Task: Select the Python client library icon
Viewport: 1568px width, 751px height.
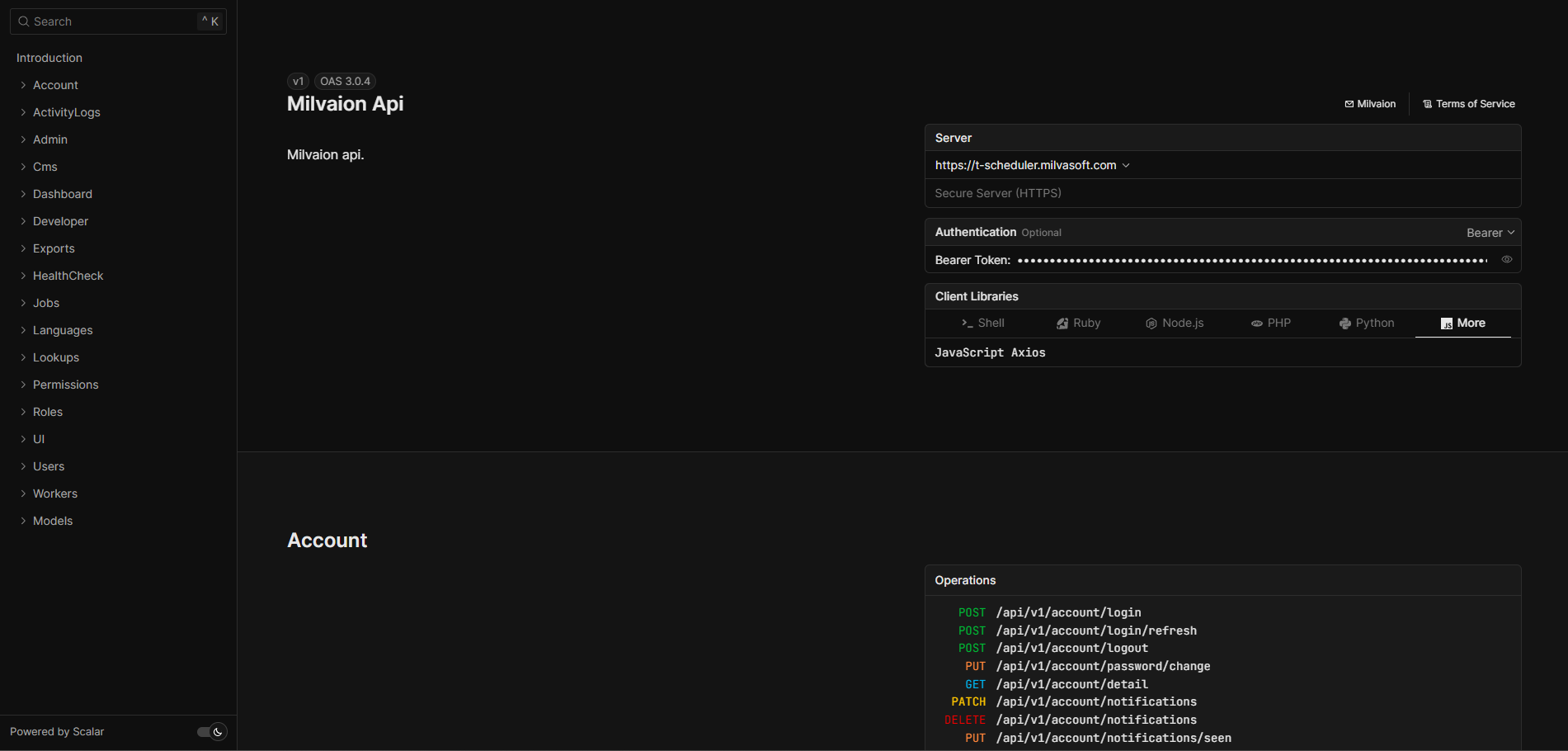Action: click(1344, 323)
